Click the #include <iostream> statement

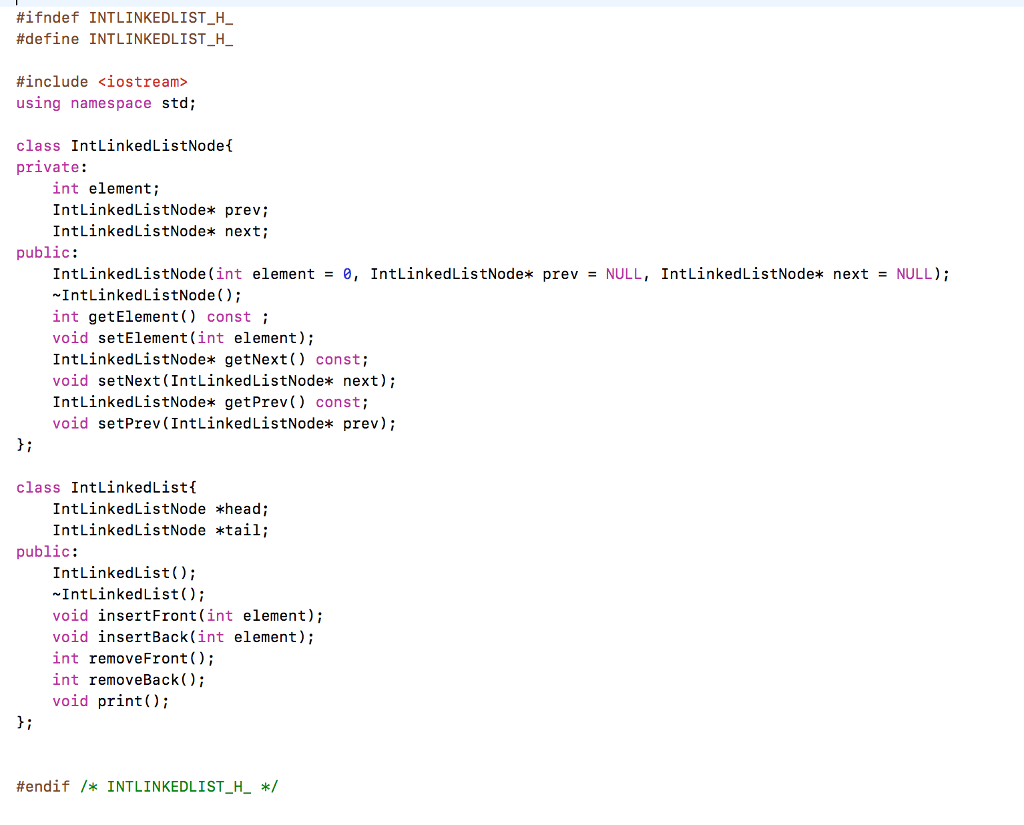pyautogui.click(x=103, y=81)
